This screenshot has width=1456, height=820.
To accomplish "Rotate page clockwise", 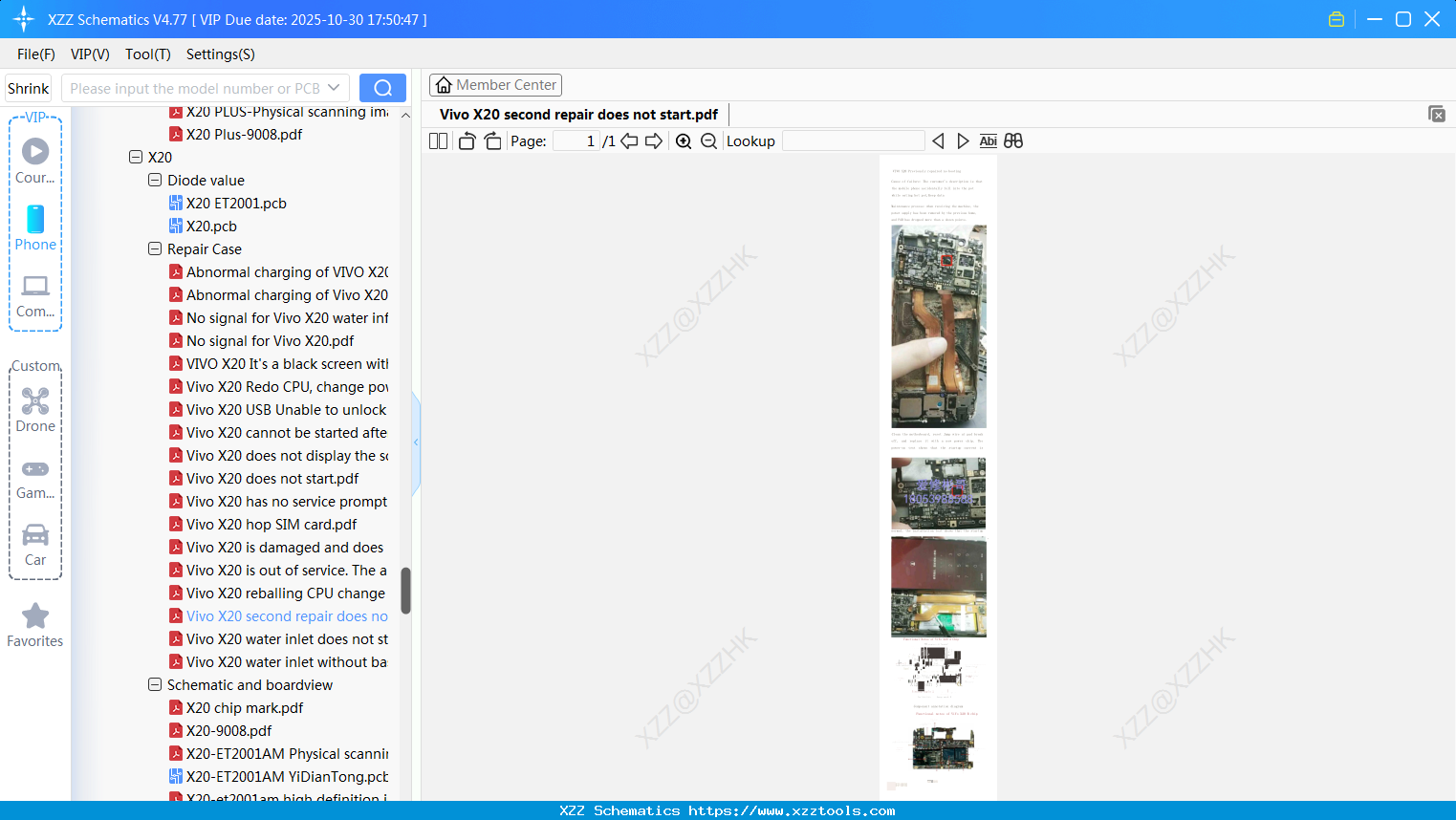I will tap(492, 141).
